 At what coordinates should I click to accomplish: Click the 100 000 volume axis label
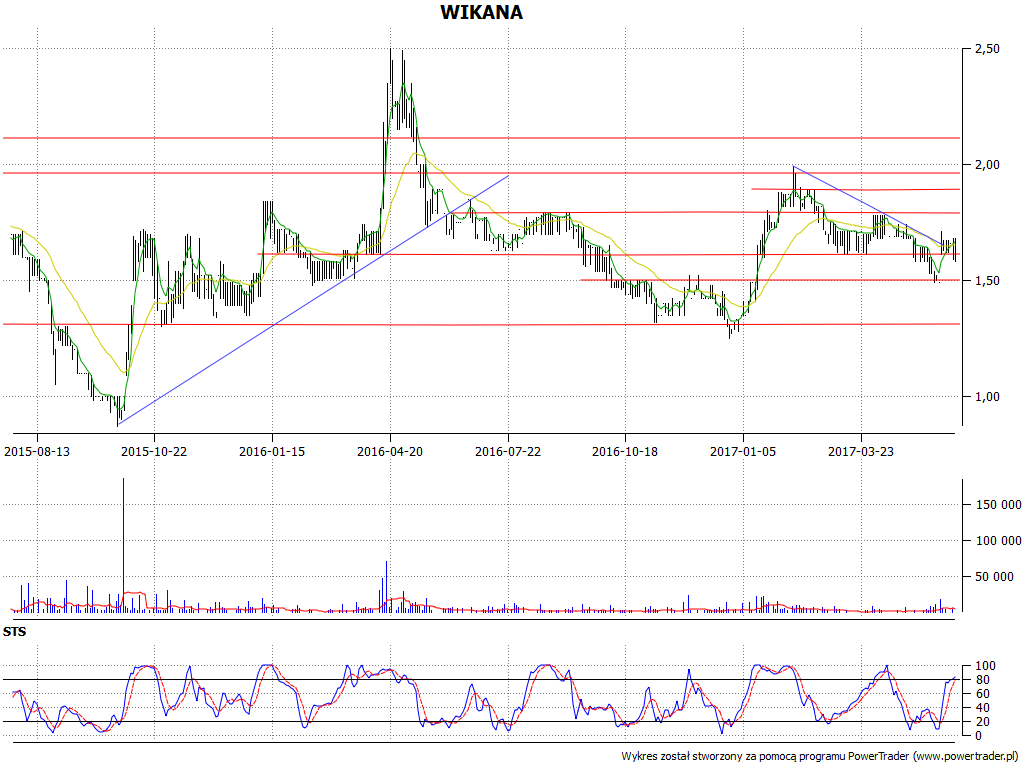[999, 541]
